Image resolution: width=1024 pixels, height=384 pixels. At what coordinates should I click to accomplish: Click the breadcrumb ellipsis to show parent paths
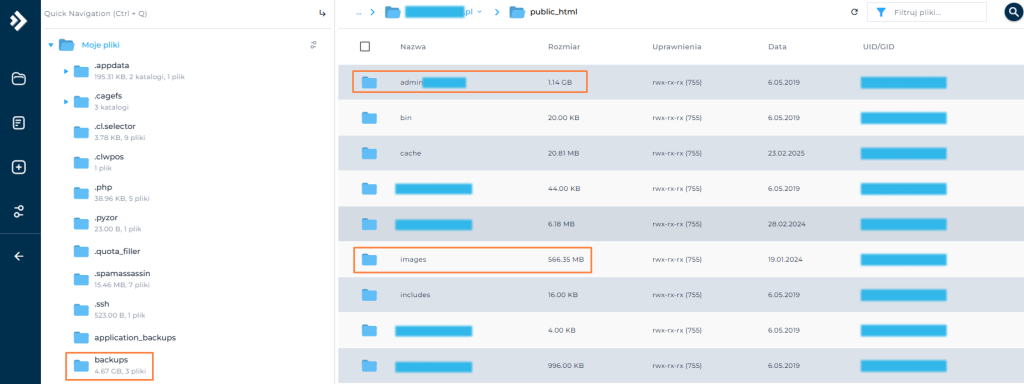[x=359, y=12]
